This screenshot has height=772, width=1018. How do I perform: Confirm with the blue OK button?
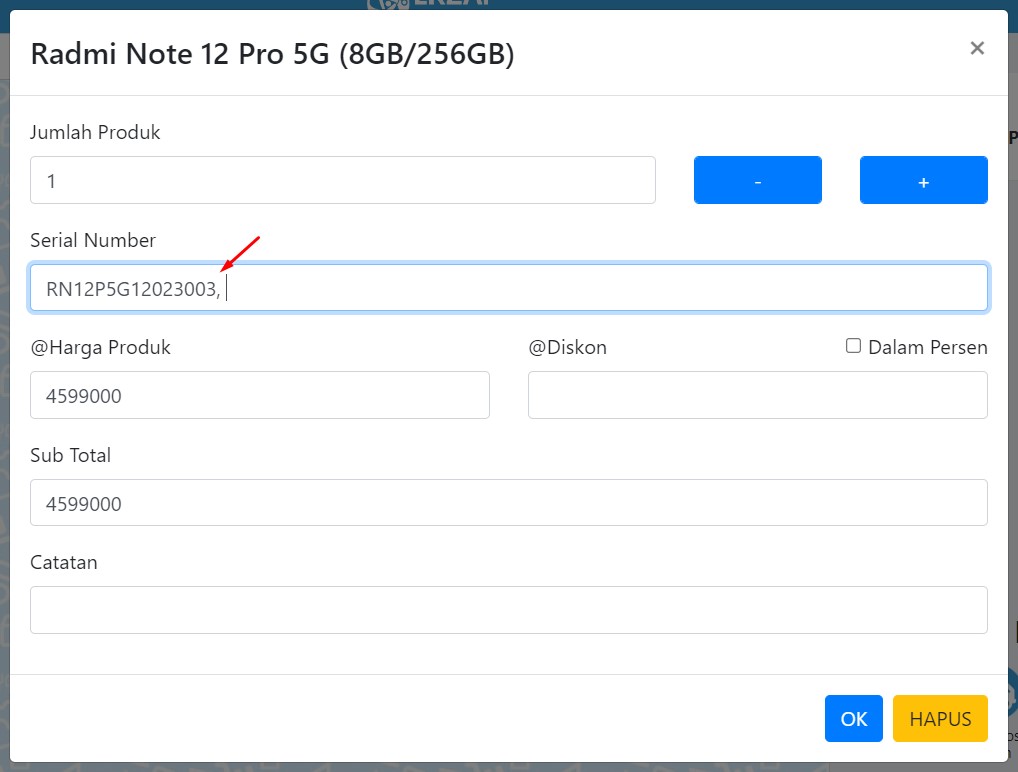(x=854, y=718)
